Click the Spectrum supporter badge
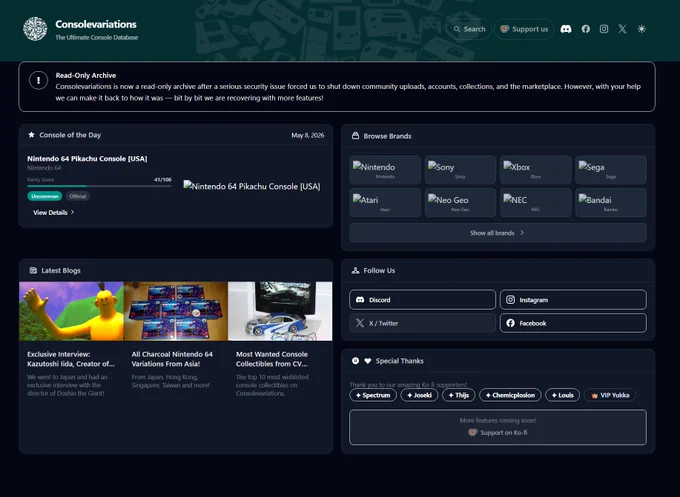The image size is (680, 497). pos(373,395)
